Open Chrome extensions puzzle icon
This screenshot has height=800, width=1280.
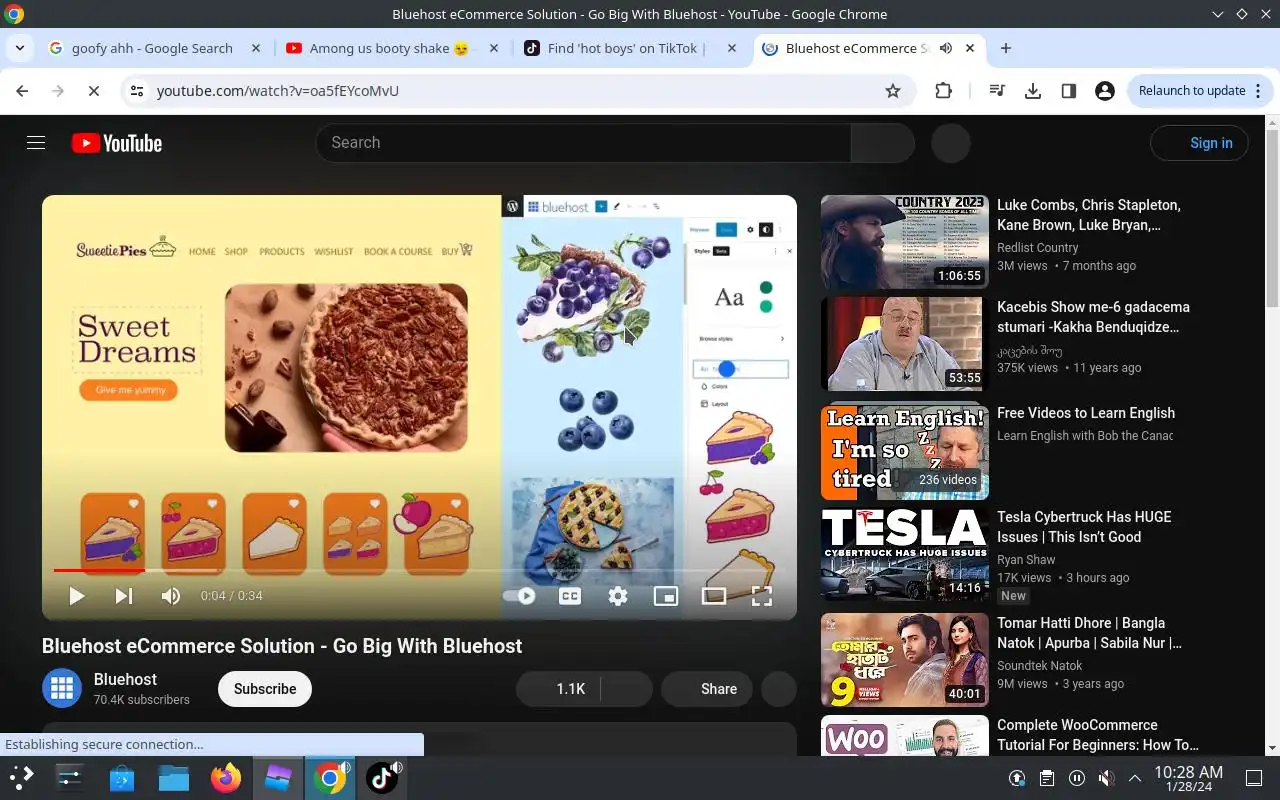coord(943,90)
